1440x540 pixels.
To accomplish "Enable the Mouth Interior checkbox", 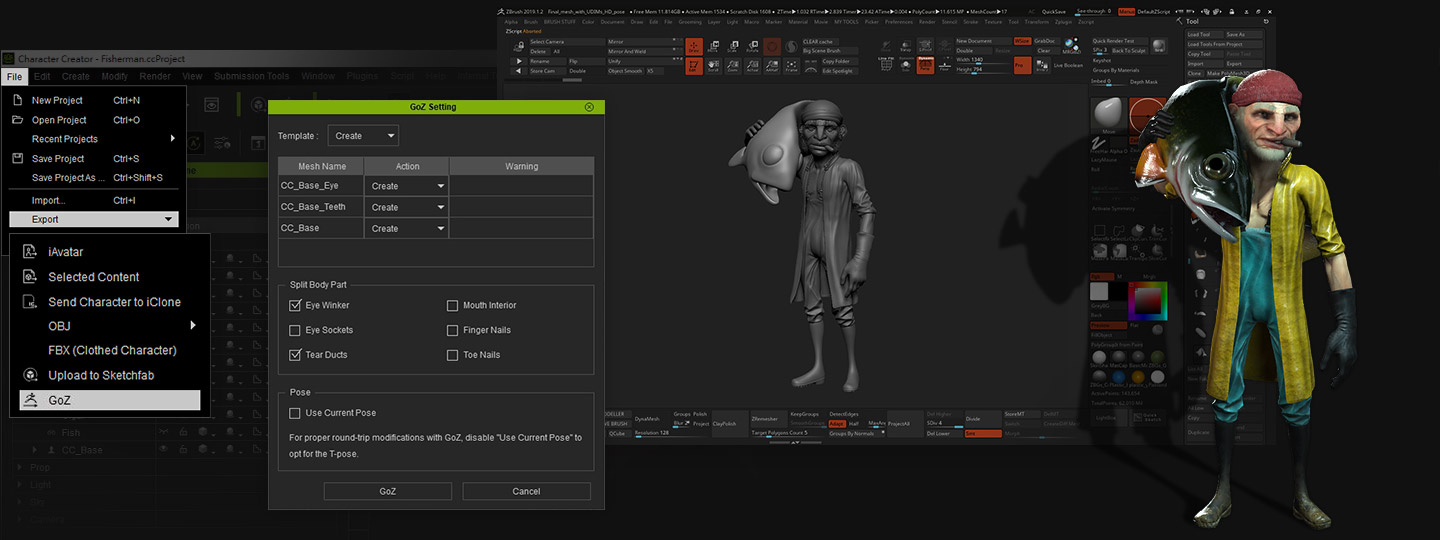I will click(x=453, y=305).
